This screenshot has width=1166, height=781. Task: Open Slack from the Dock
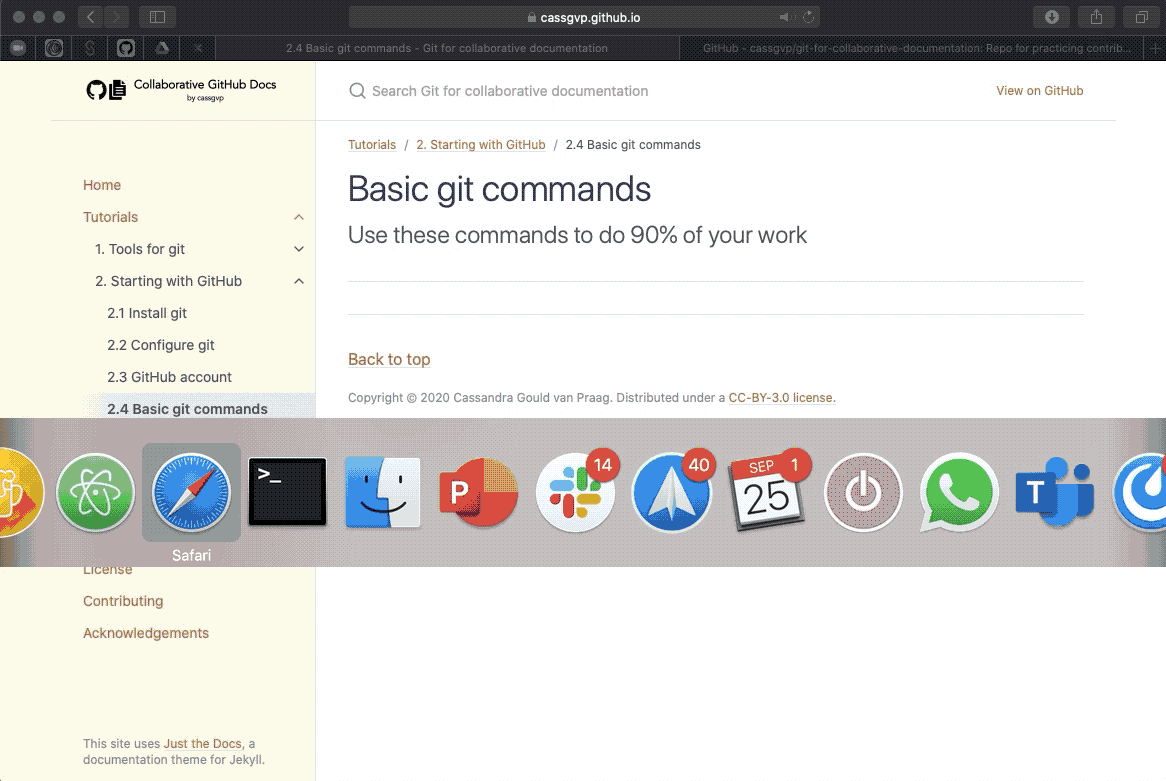click(x=575, y=493)
